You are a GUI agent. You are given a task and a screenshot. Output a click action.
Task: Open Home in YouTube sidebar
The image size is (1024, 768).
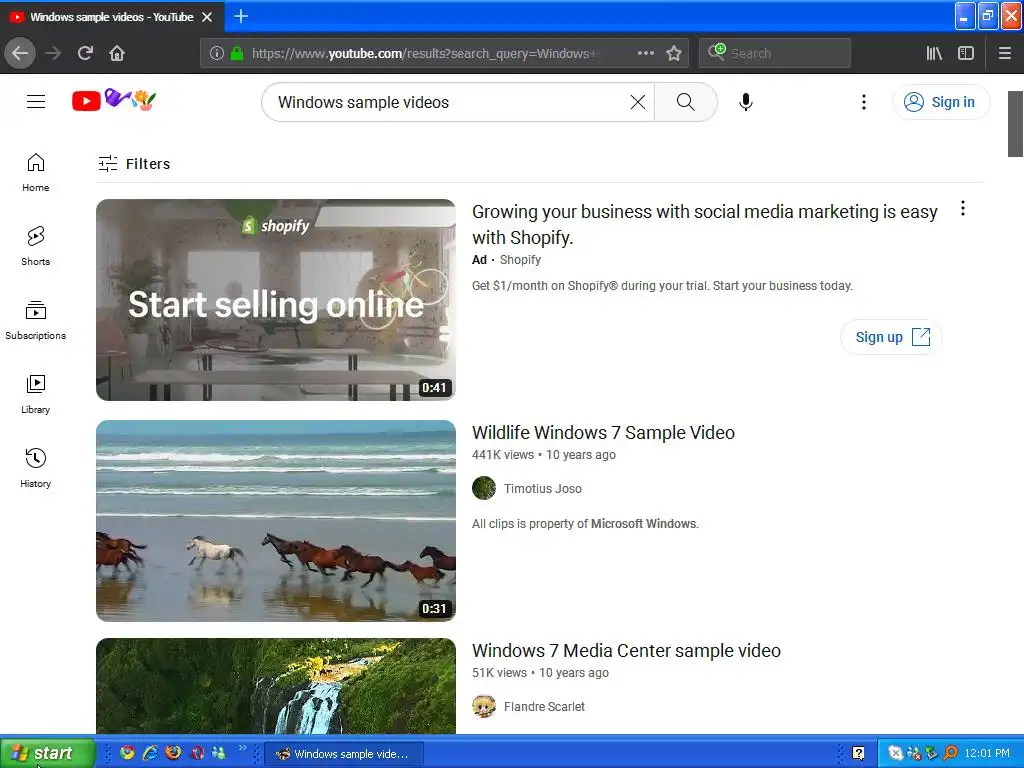click(35, 172)
